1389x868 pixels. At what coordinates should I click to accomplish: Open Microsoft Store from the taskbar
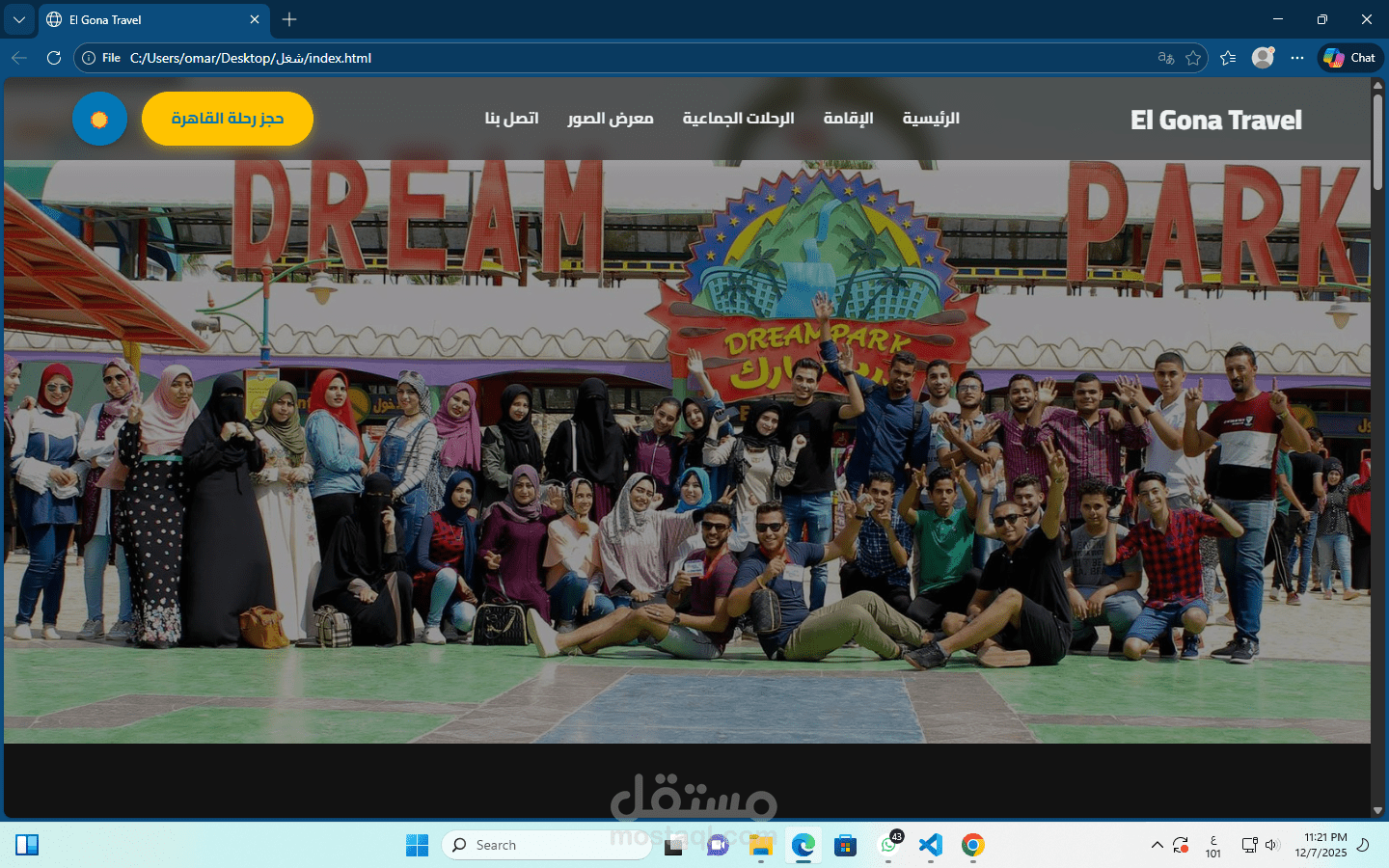tap(846, 845)
